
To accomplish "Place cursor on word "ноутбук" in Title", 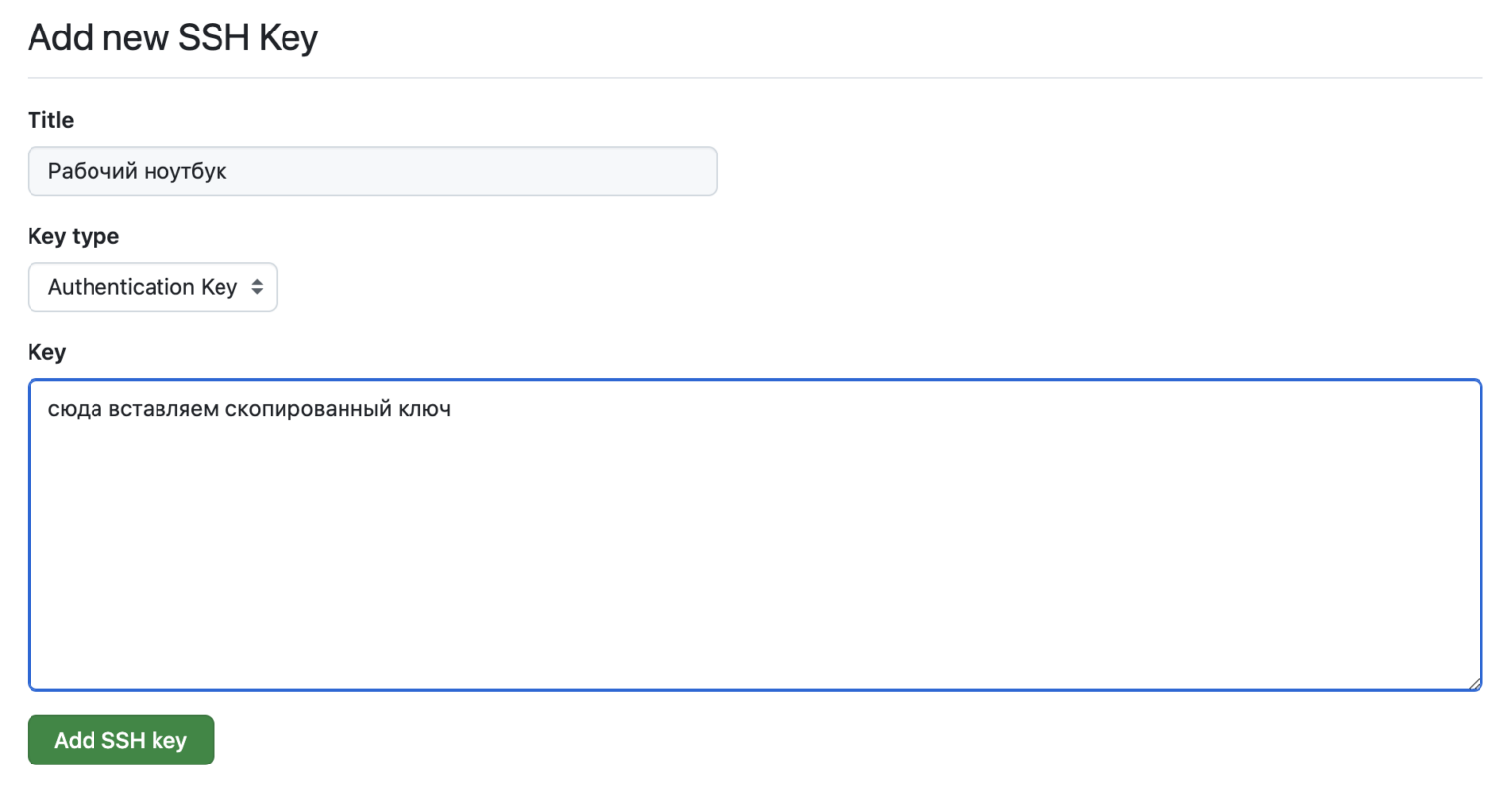I will (x=186, y=171).
